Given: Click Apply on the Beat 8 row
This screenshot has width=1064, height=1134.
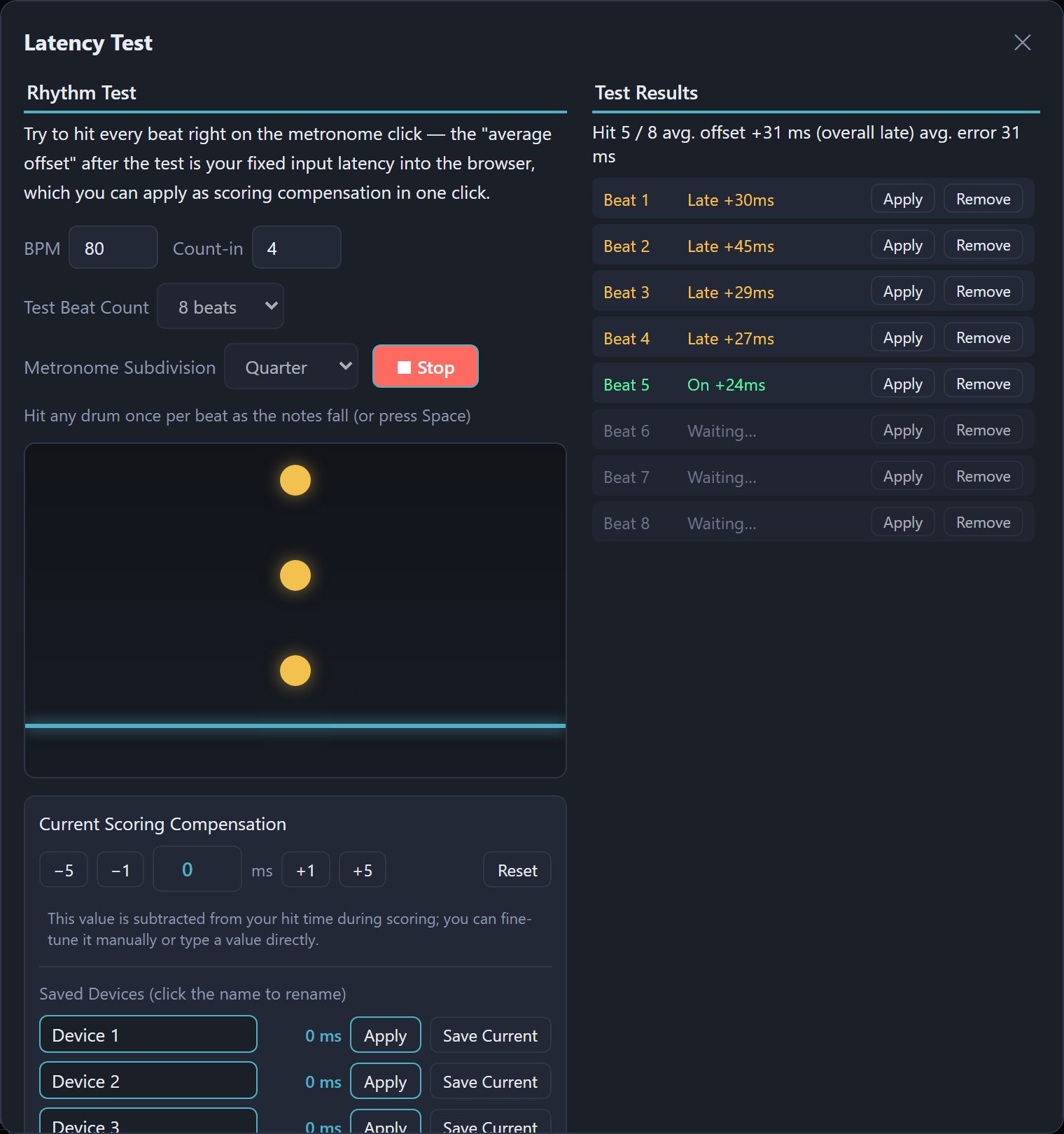Looking at the screenshot, I should [x=903, y=522].
